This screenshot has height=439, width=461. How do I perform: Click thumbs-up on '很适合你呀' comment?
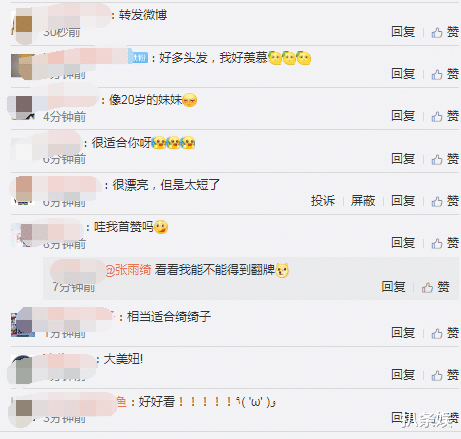tap(445, 159)
